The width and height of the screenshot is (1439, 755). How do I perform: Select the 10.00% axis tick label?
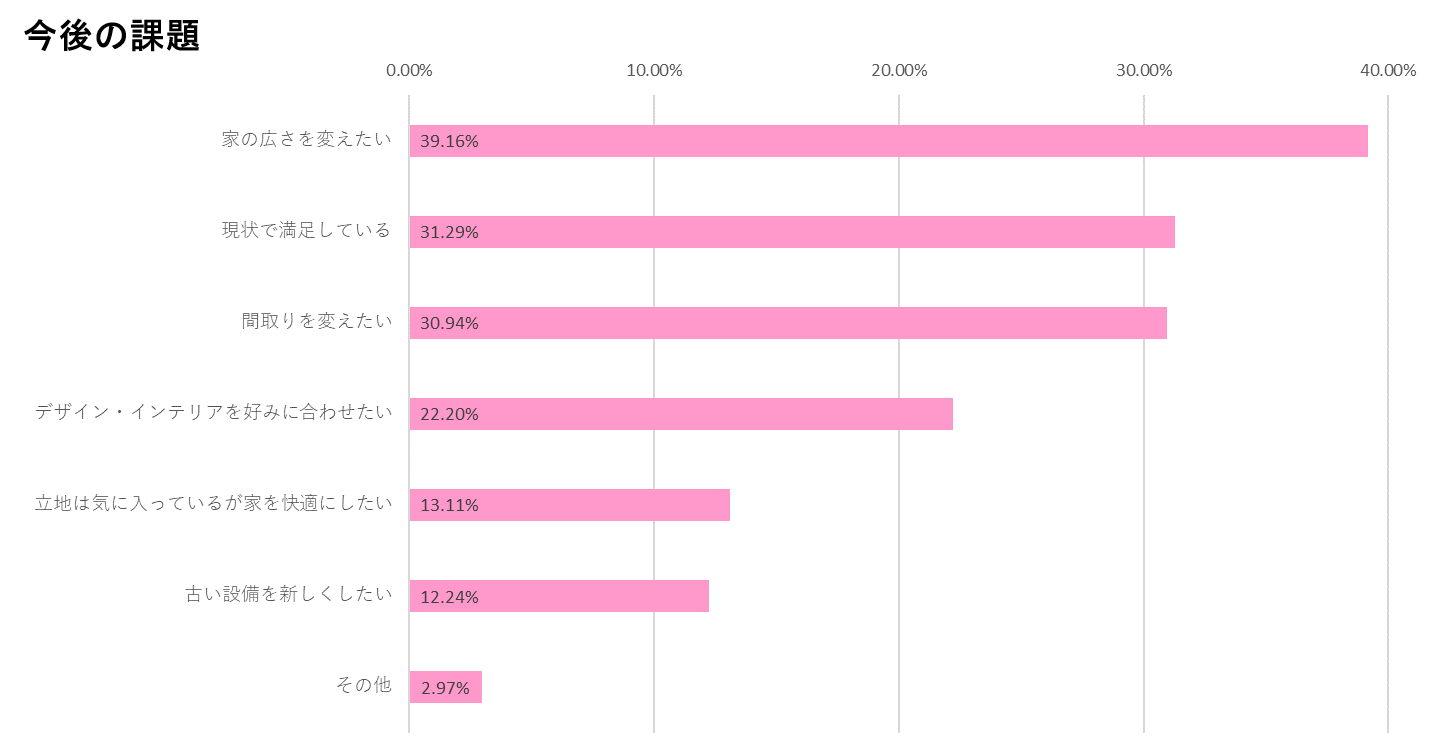pos(654,70)
